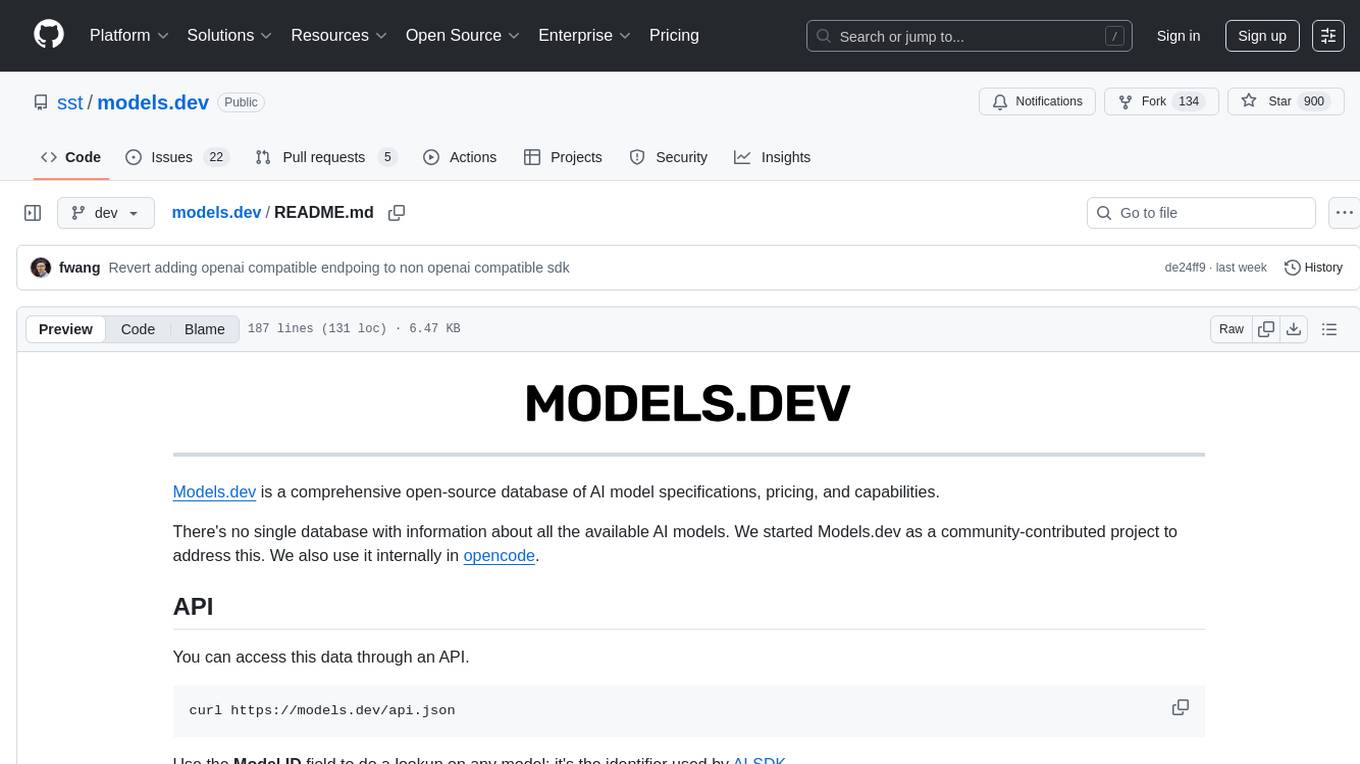Collapse the file tree side panel icon
The width and height of the screenshot is (1360, 764).
click(x=33, y=213)
